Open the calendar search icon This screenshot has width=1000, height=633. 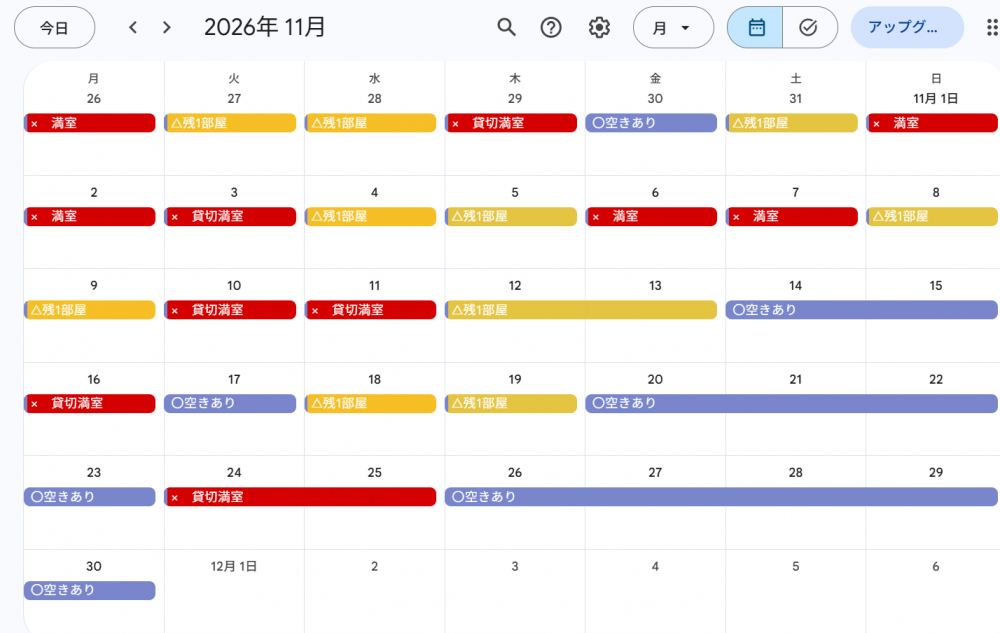click(506, 27)
